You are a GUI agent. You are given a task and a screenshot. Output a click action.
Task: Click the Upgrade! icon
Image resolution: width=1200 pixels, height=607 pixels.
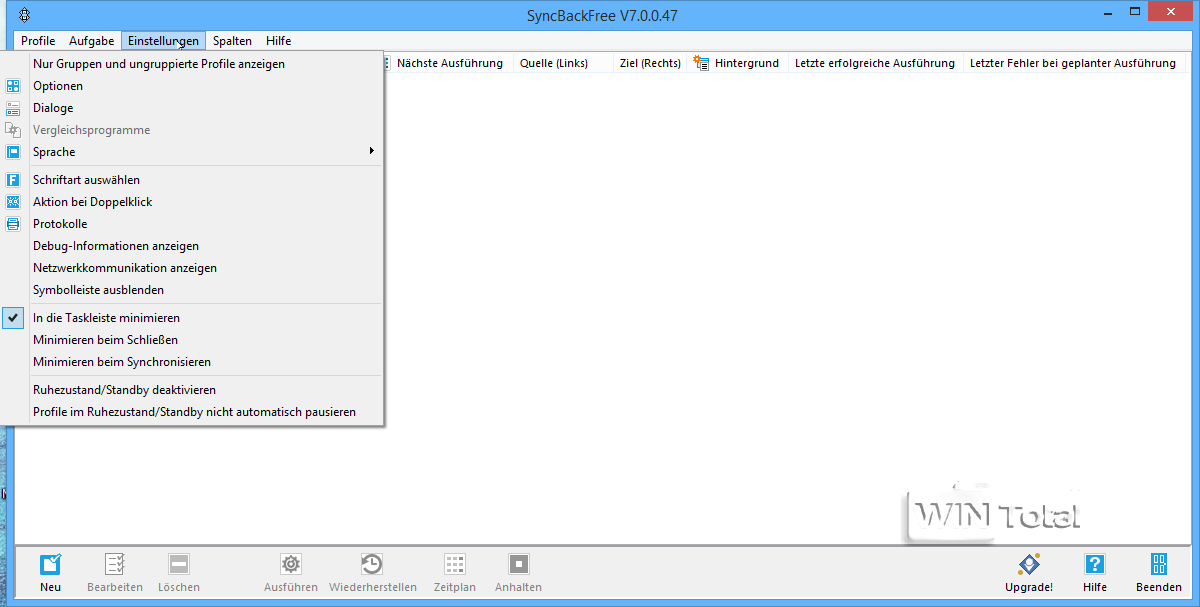(x=1029, y=564)
